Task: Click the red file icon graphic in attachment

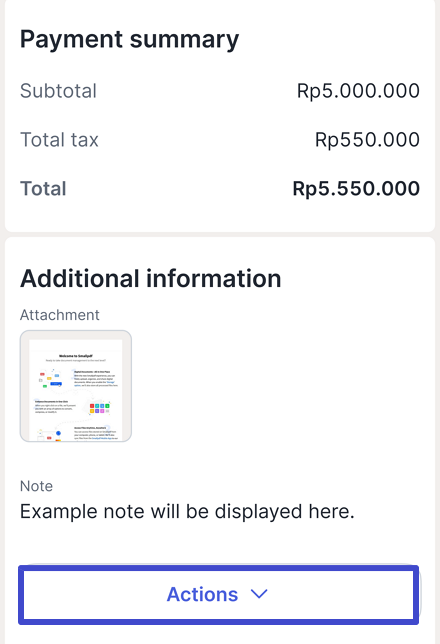Action: pyautogui.click(x=42, y=375)
